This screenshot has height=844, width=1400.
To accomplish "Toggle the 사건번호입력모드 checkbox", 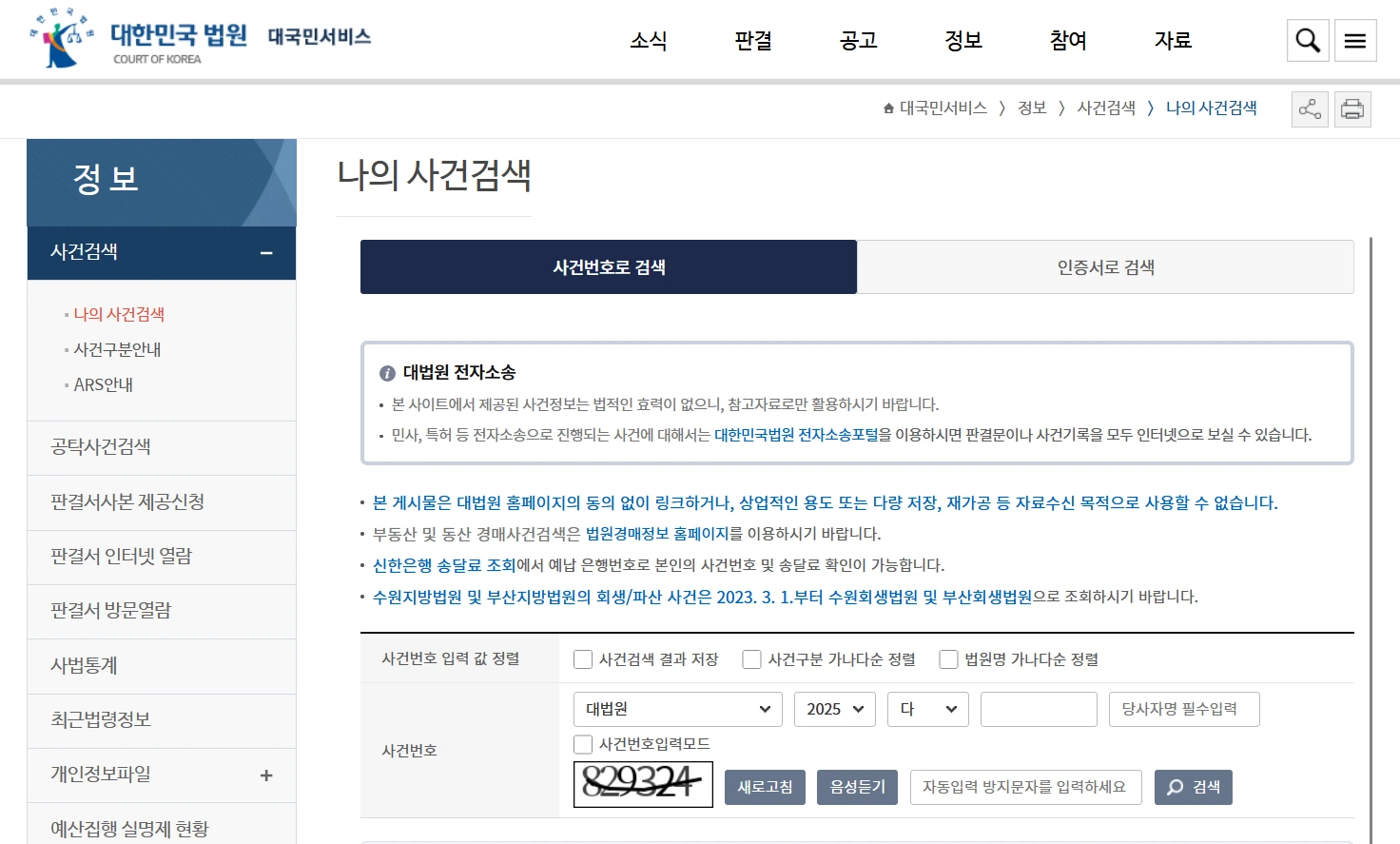I will [x=583, y=744].
